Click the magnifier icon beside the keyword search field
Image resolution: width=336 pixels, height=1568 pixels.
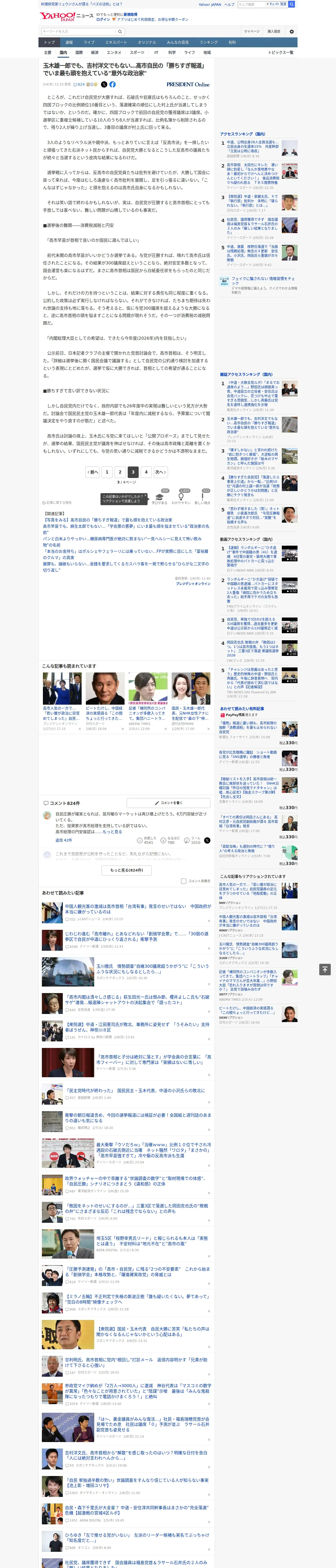120,32
